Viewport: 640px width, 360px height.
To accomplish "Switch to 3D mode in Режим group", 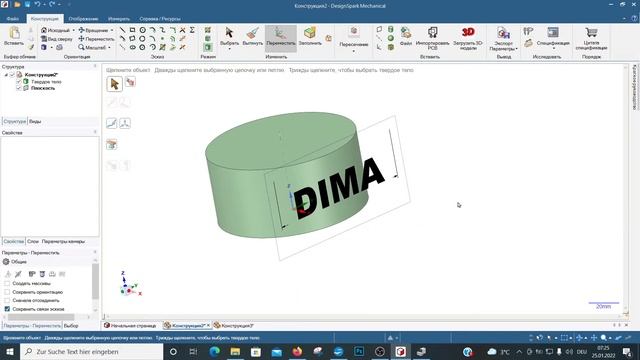I will click(x=207, y=47).
